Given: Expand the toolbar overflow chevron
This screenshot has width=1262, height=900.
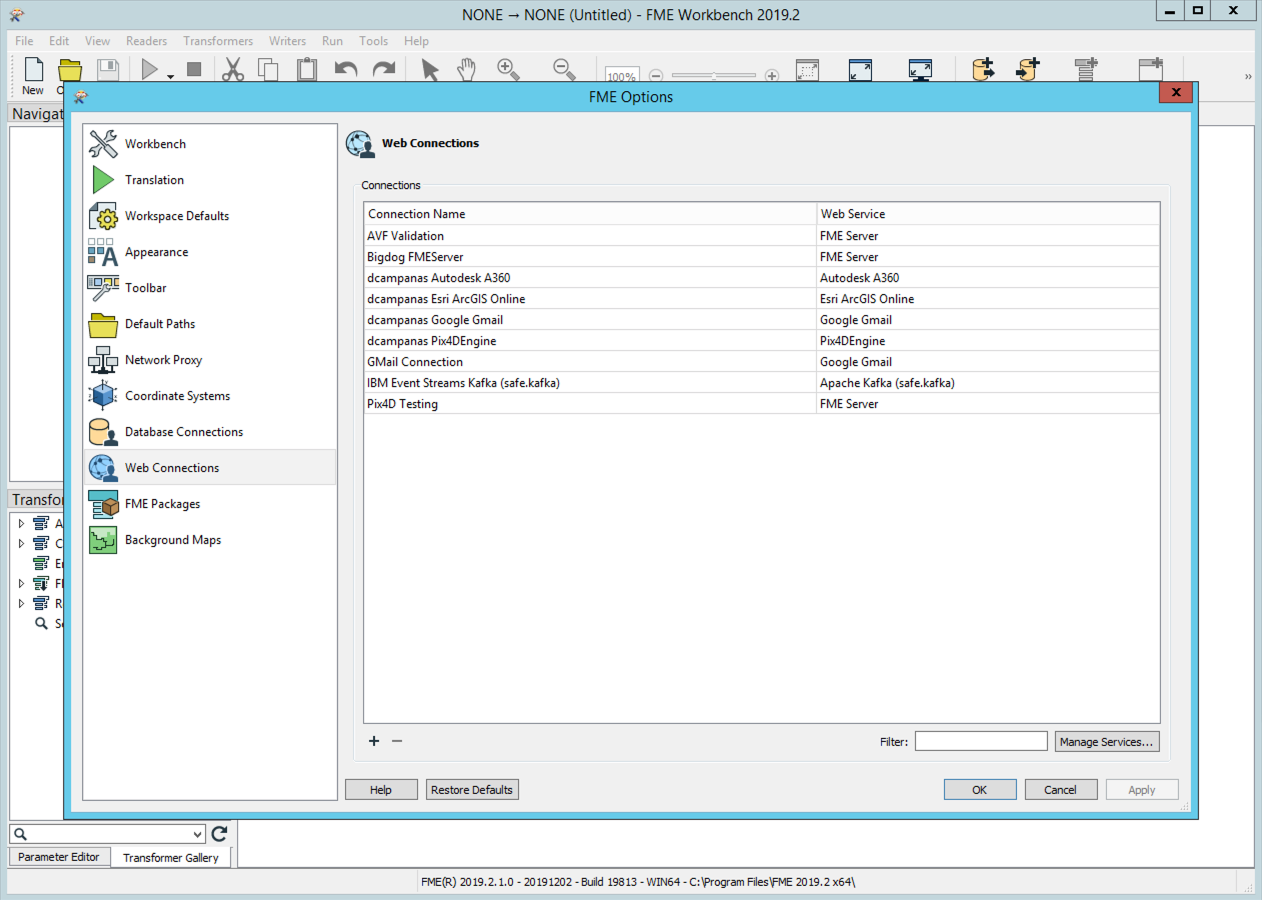Looking at the screenshot, I should tap(1248, 76).
